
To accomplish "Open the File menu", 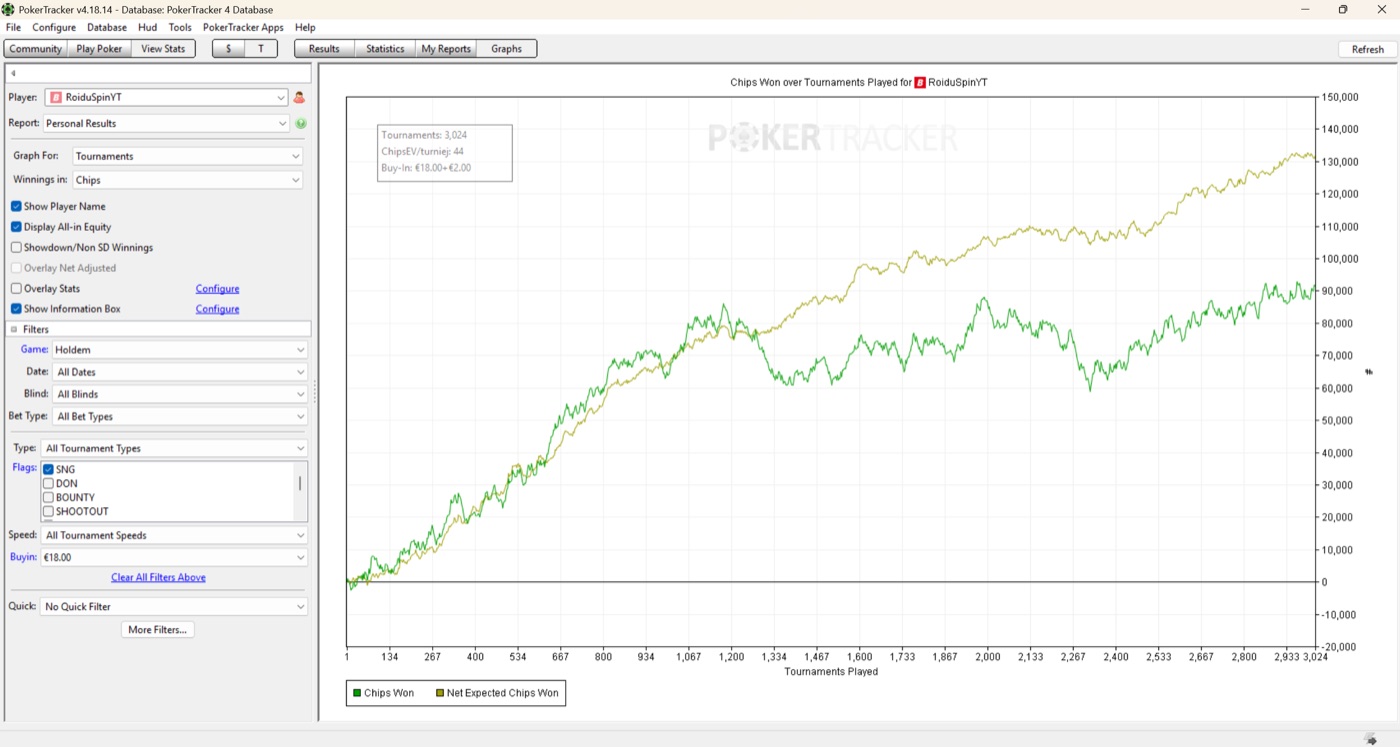I will click(x=13, y=28).
